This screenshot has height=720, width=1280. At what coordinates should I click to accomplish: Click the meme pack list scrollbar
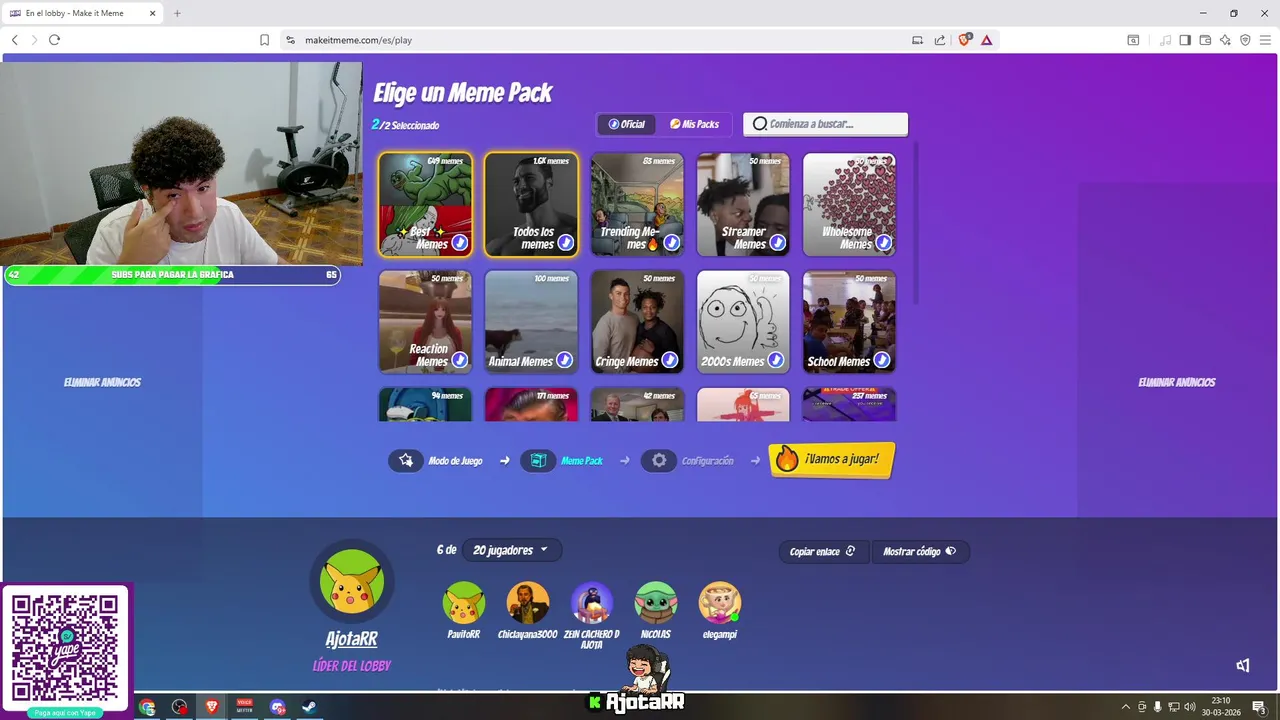[x=917, y=225]
